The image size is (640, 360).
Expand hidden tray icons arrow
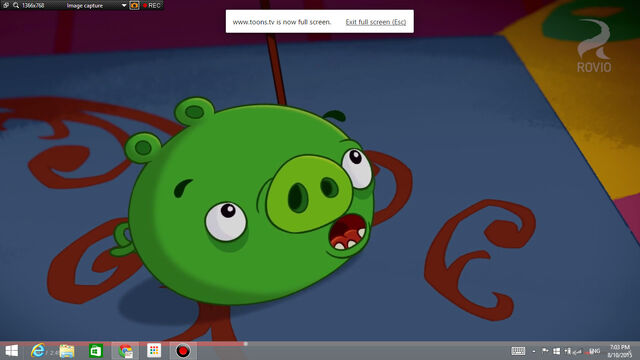534,351
